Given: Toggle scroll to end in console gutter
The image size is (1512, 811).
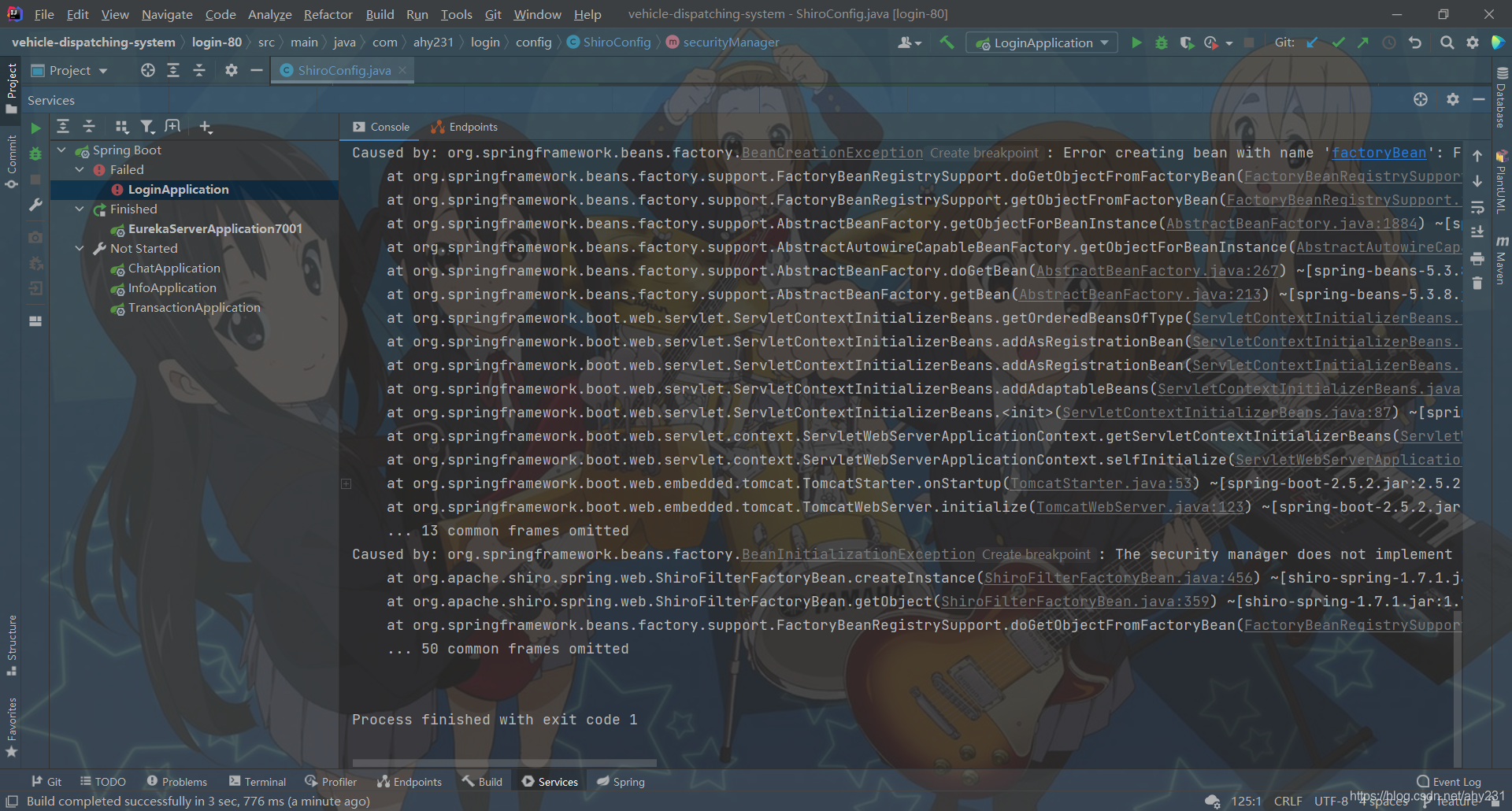Looking at the screenshot, I should coord(1477,232).
